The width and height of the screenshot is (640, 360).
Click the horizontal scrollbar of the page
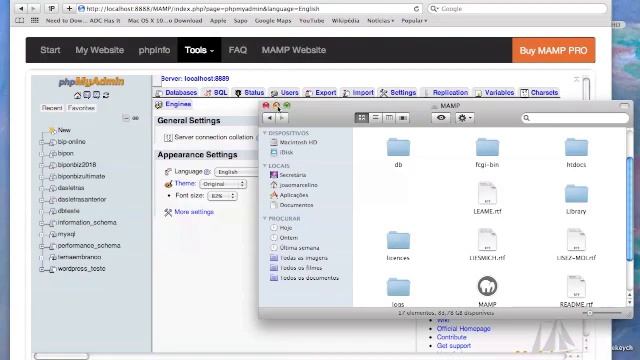point(61,356)
